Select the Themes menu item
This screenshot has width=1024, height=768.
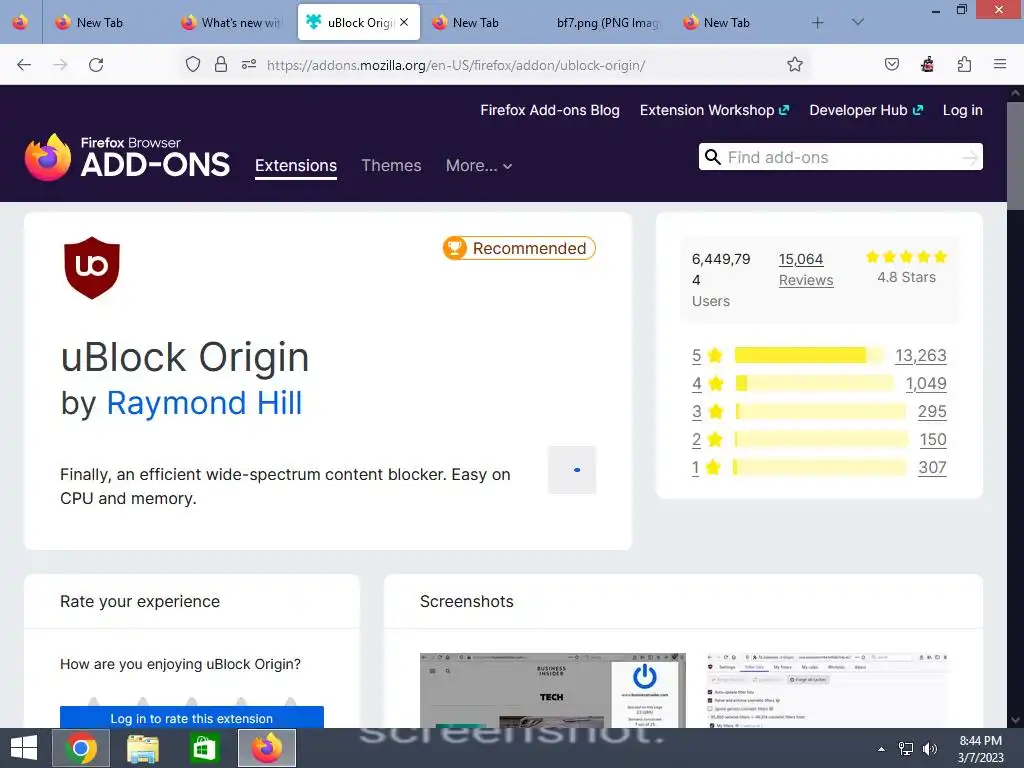[x=391, y=166]
